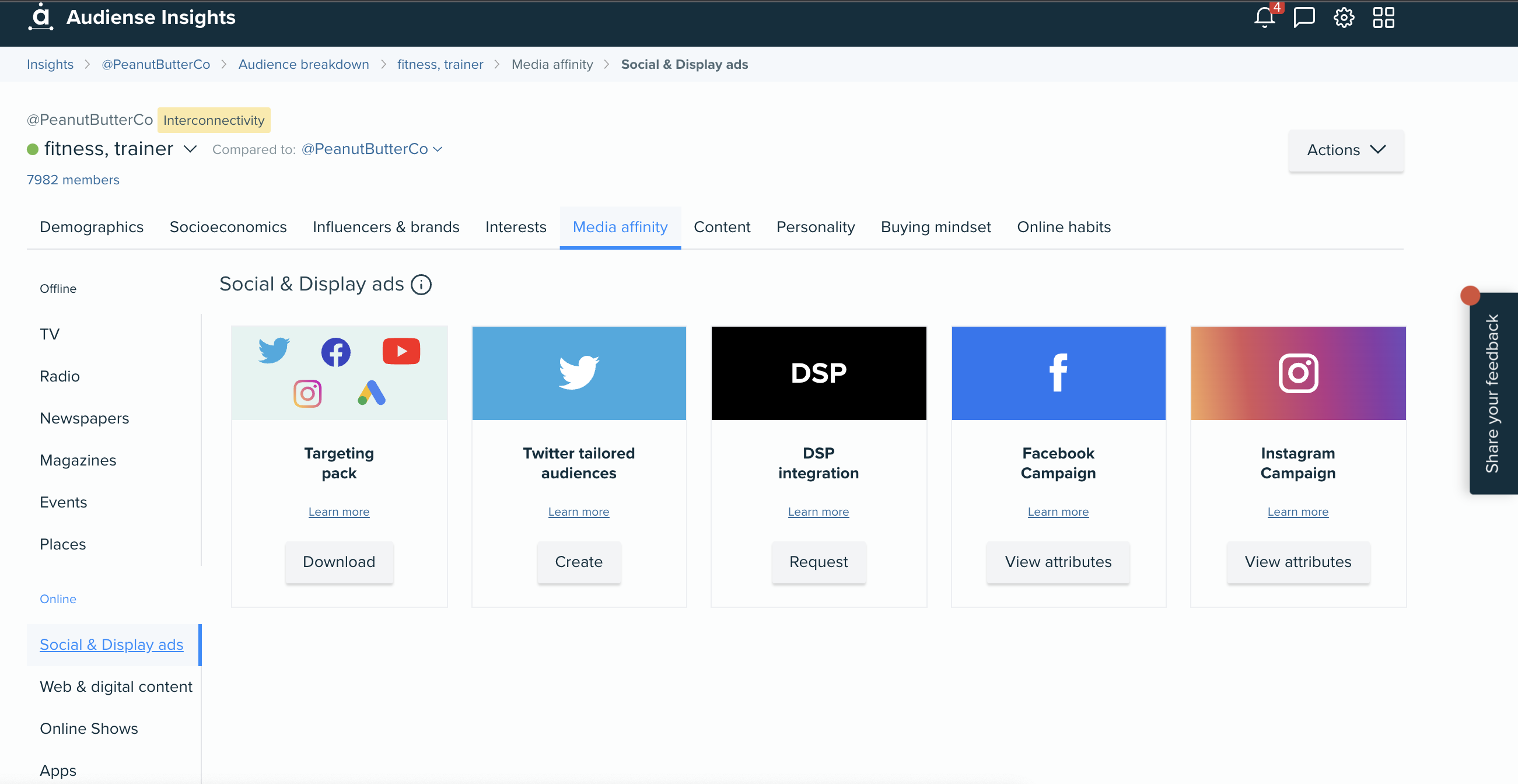This screenshot has width=1518, height=784.
Task: Select the Media affinity tab
Action: tap(620, 228)
